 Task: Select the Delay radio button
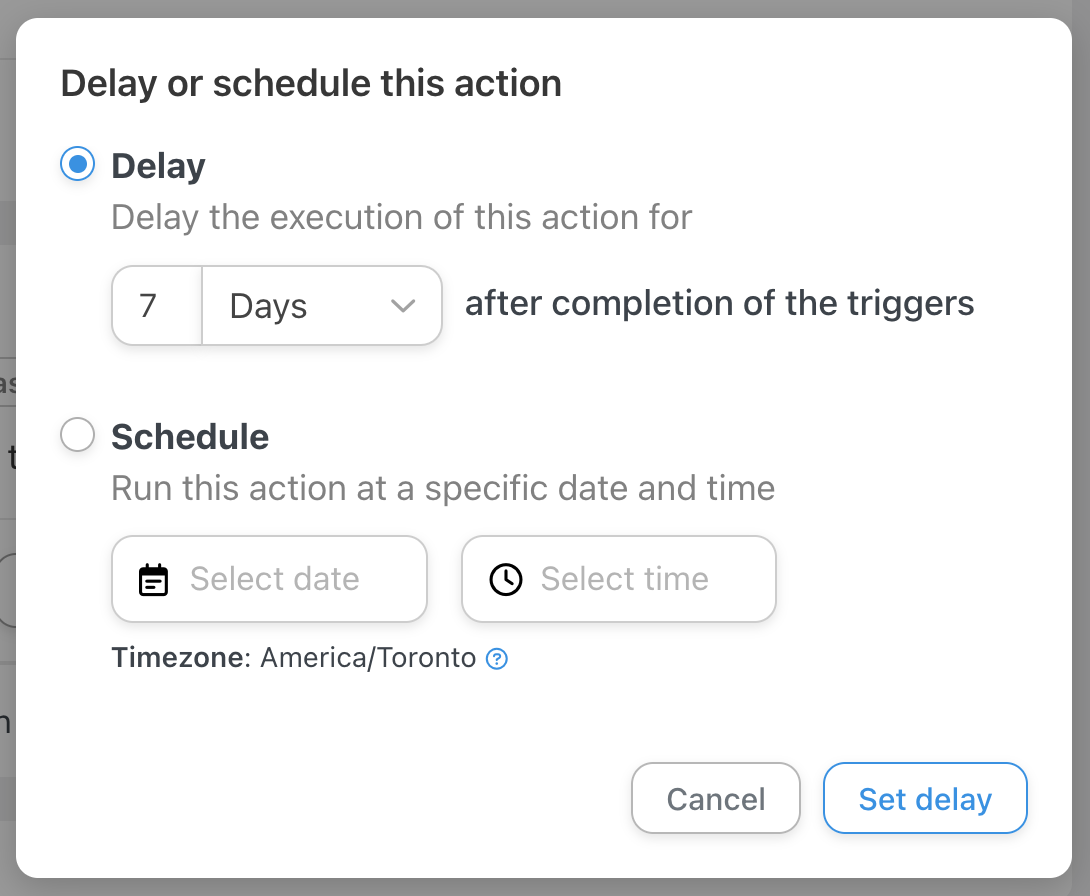[78, 164]
